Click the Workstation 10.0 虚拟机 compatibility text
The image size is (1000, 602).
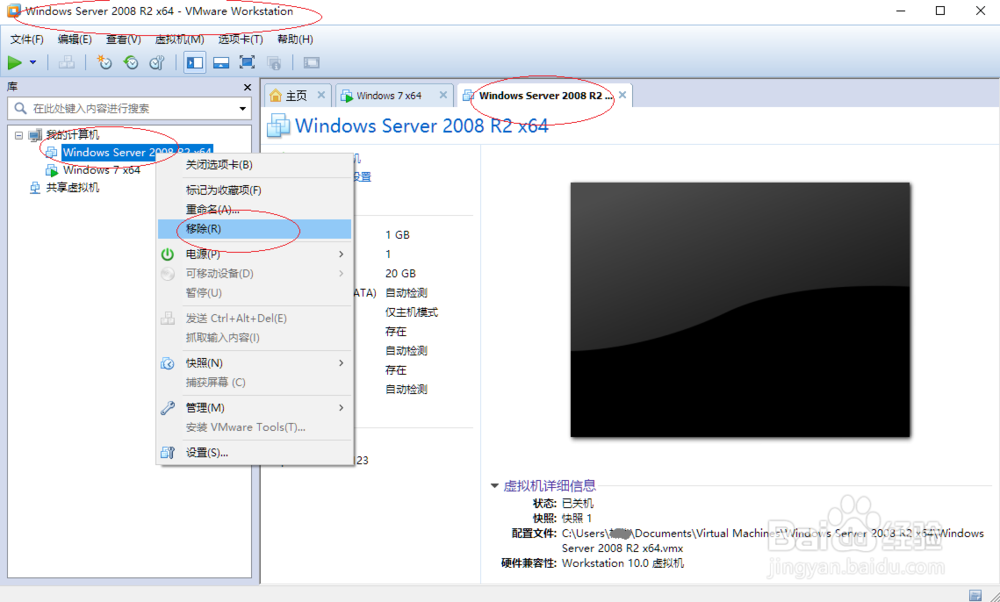(x=623, y=563)
